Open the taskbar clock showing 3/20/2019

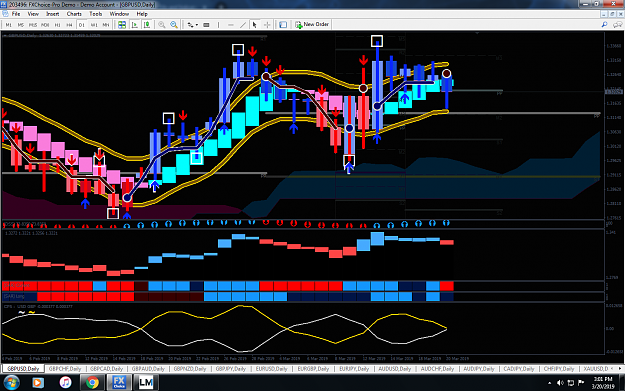(602, 383)
